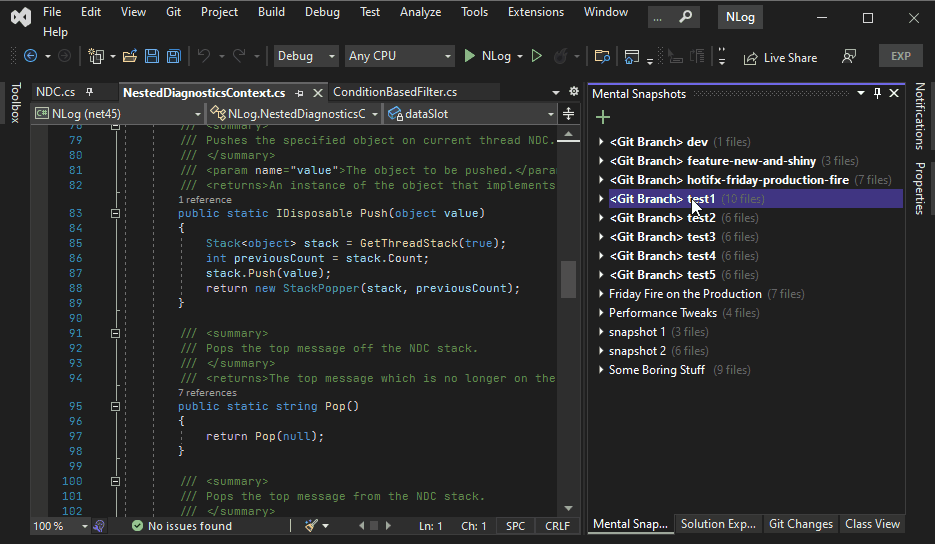Toggle SPC whitespace indicator in status bar
935x544 pixels.
click(x=515, y=526)
